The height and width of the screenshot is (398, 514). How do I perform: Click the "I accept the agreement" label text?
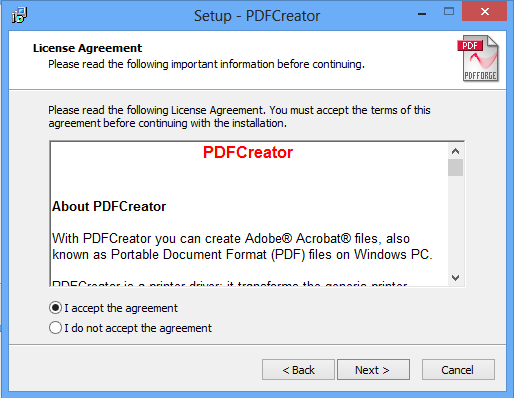tap(121, 308)
